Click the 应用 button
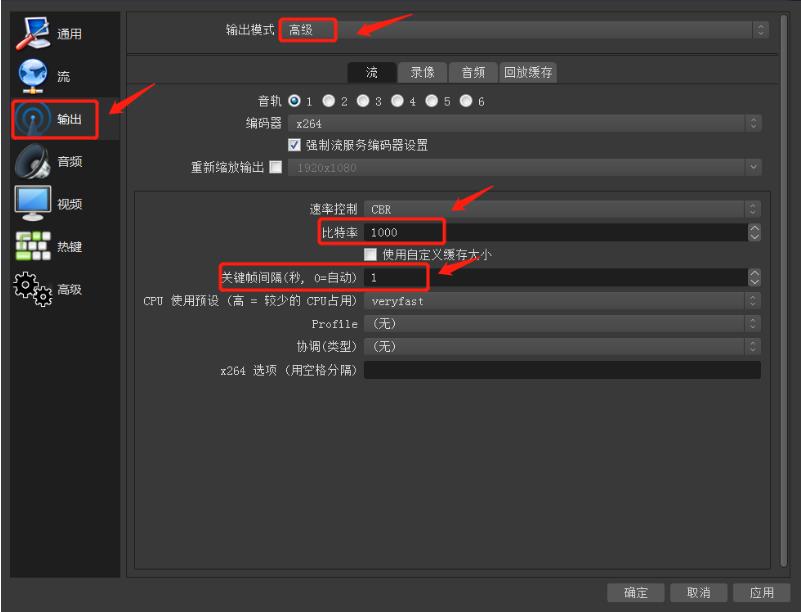Screen dimensions: 801x612 pyautogui.click(x=762, y=593)
